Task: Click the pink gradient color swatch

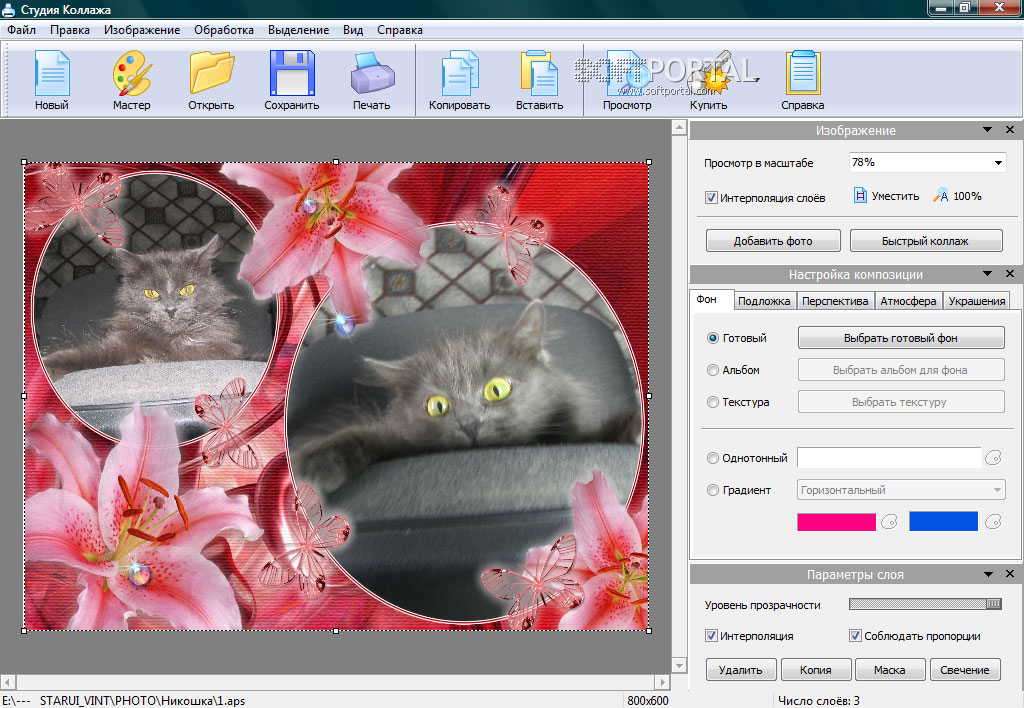Action: click(x=836, y=522)
